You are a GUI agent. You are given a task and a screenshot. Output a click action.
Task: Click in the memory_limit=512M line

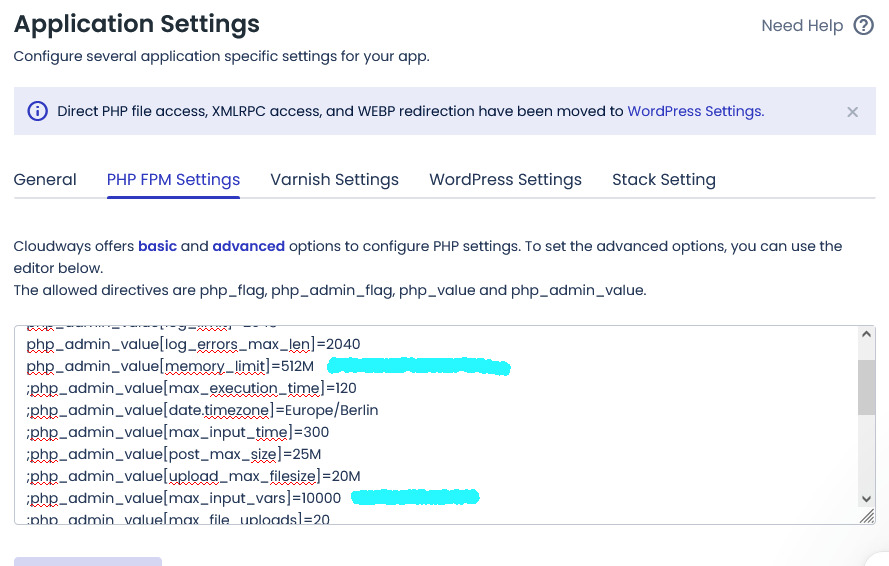(170, 366)
